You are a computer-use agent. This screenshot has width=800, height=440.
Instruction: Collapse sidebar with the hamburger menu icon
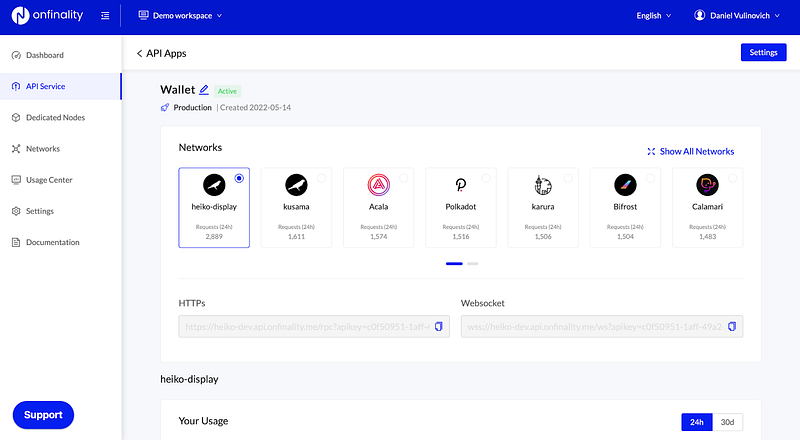105,16
